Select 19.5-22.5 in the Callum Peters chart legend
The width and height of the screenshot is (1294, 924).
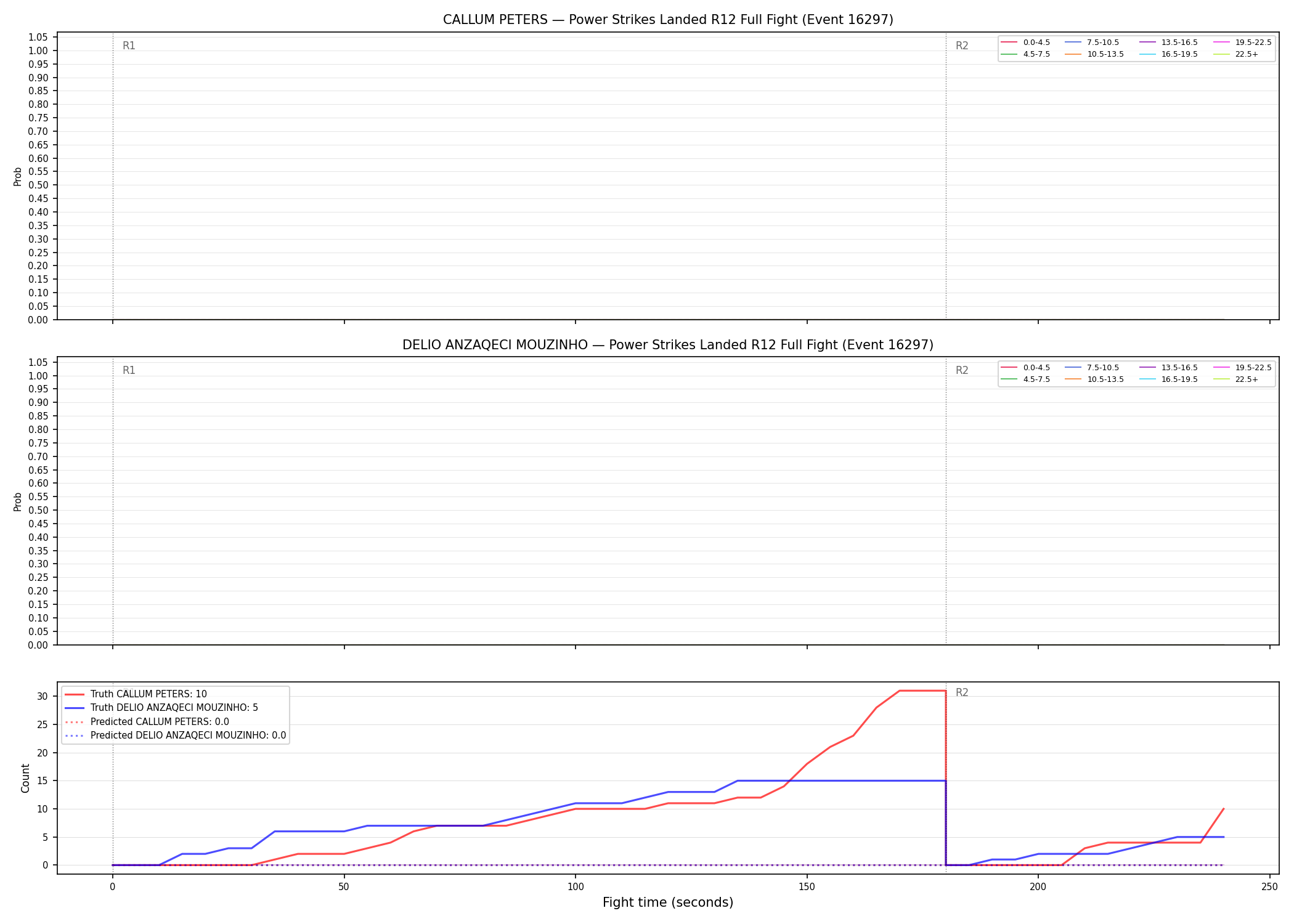coord(1242,43)
